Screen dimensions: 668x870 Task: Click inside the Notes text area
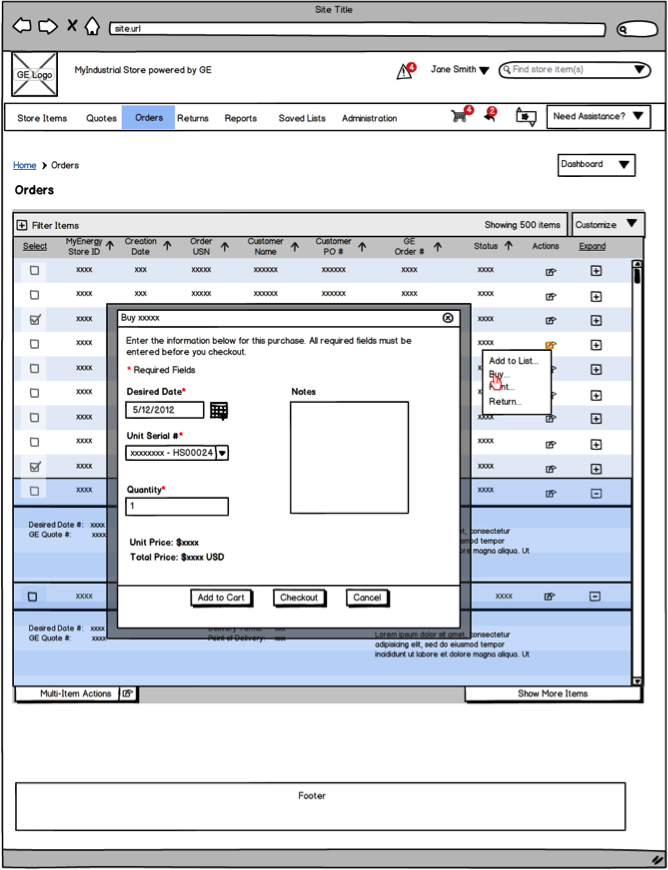(350, 458)
